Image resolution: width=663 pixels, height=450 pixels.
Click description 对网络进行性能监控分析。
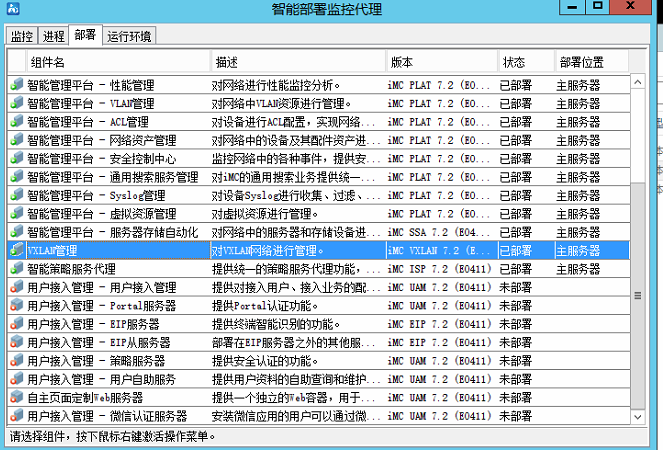tap(276, 85)
